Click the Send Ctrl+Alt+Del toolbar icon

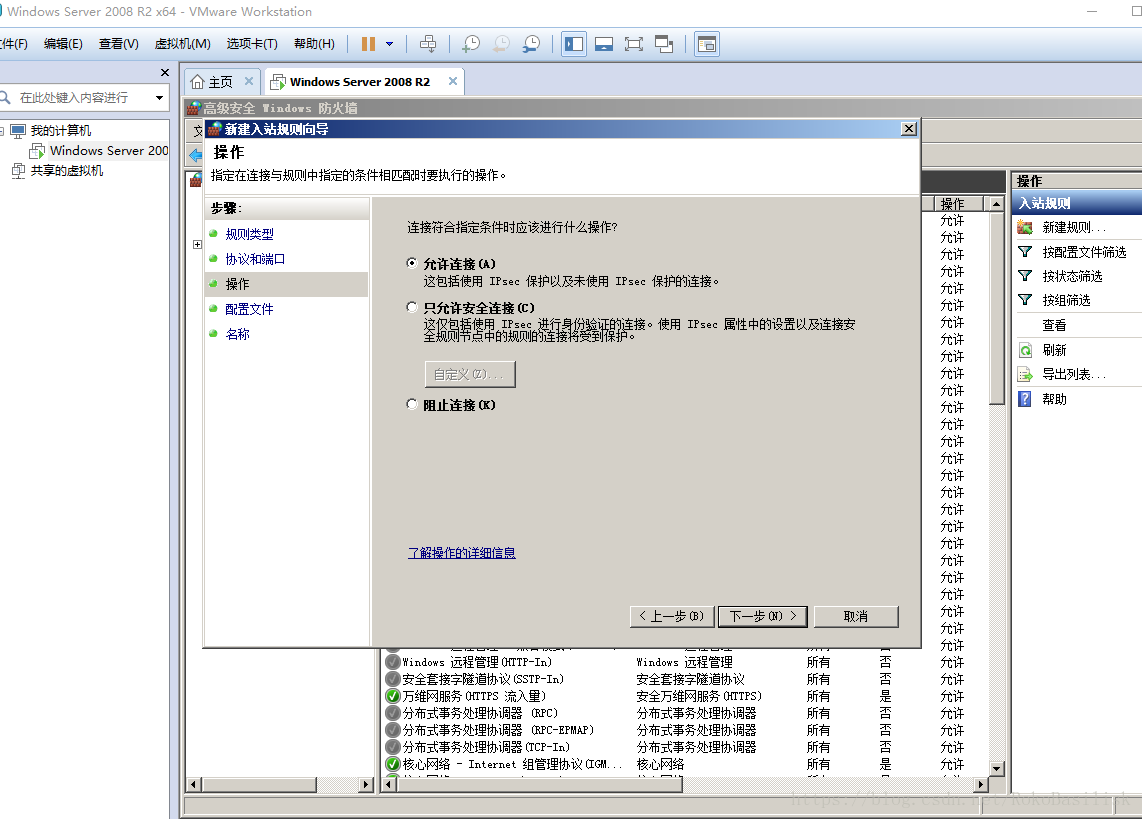click(x=428, y=44)
